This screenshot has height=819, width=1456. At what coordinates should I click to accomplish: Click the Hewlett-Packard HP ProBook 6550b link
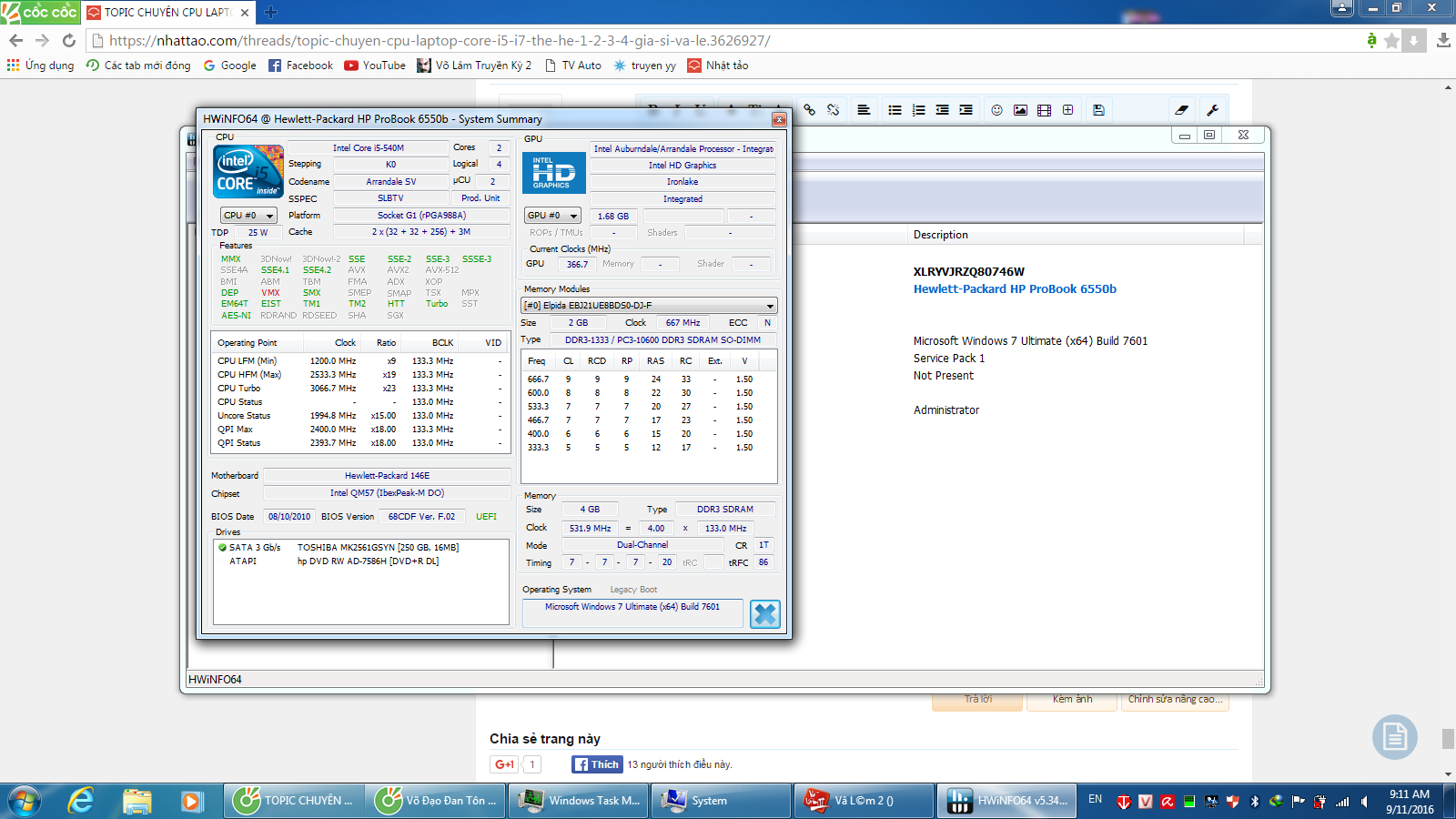point(1015,289)
